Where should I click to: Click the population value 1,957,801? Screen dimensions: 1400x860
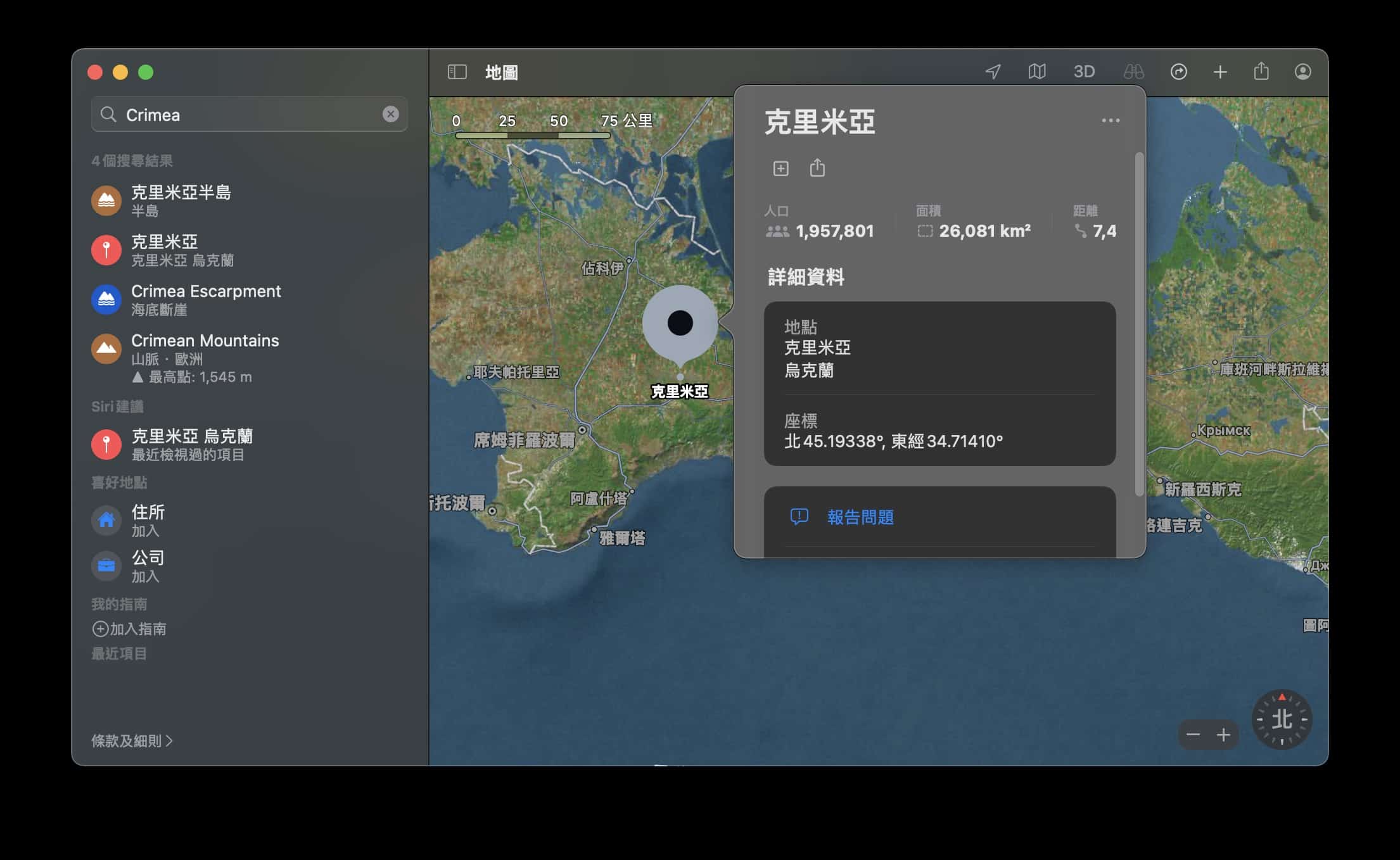835,231
